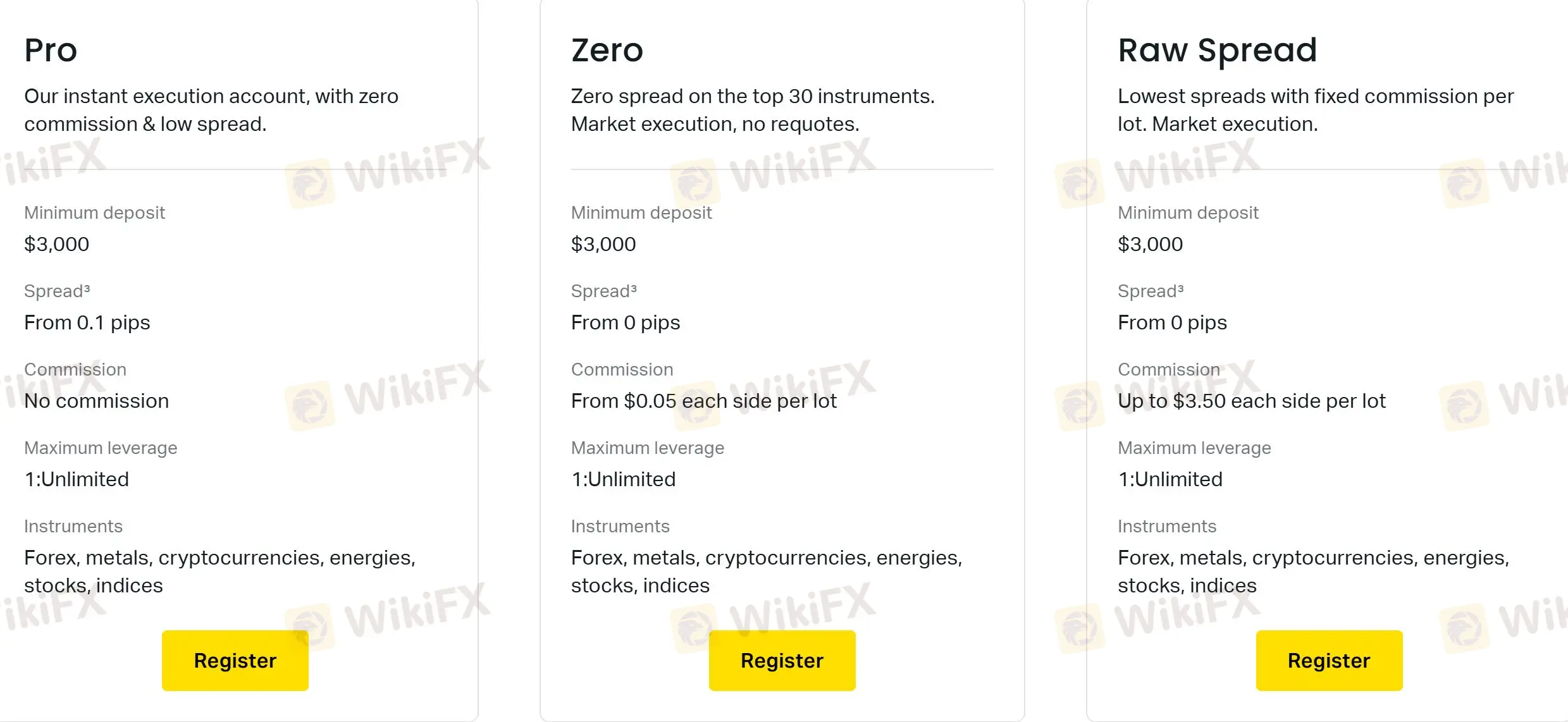Image resolution: width=1568 pixels, height=722 pixels.
Task: Click 'No commission' text in Pro card
Action: pyautogui.click(x=97, y=401)
